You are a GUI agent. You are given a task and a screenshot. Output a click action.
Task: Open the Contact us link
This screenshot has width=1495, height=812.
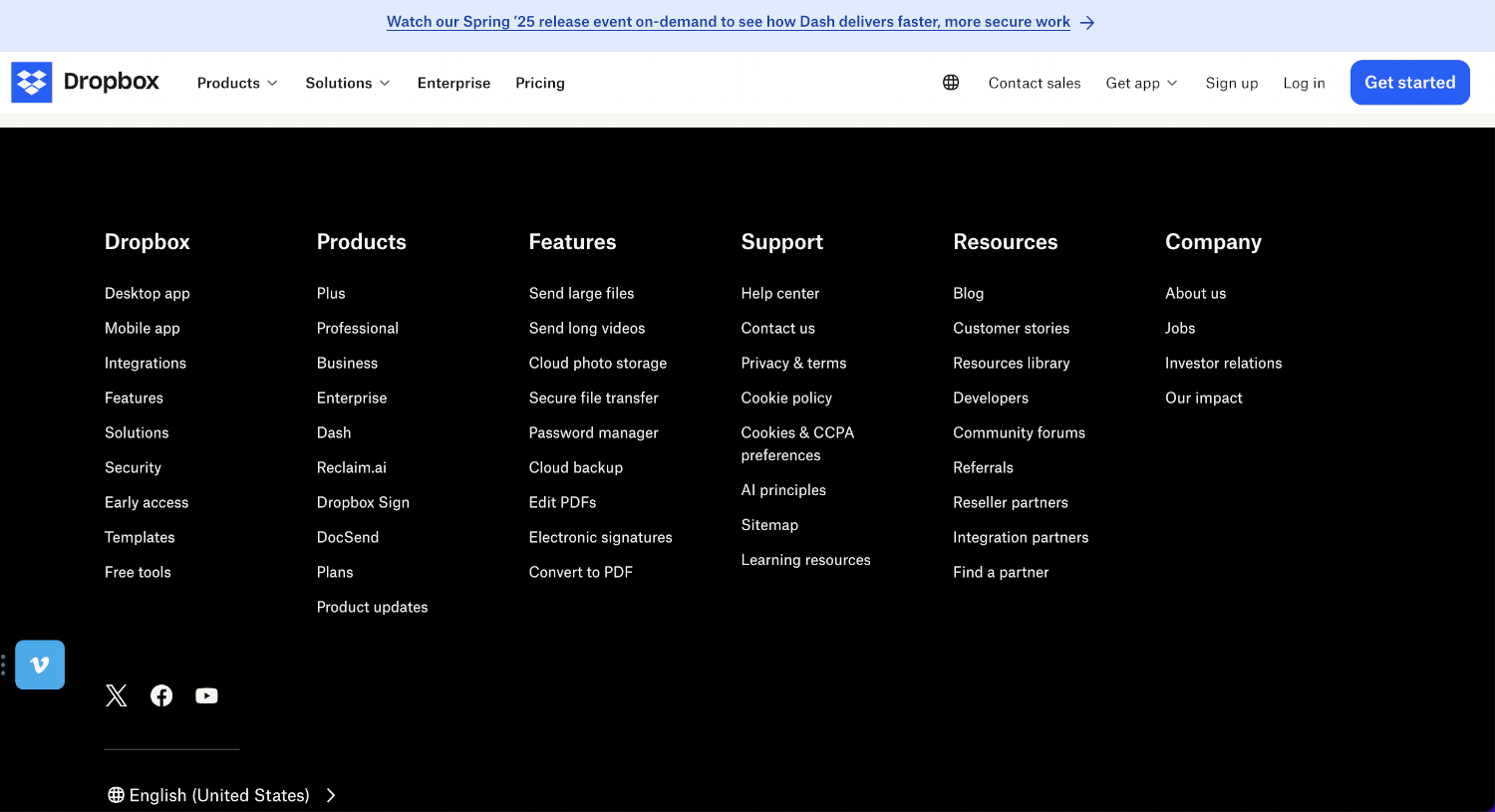click(x=777, y=328)
